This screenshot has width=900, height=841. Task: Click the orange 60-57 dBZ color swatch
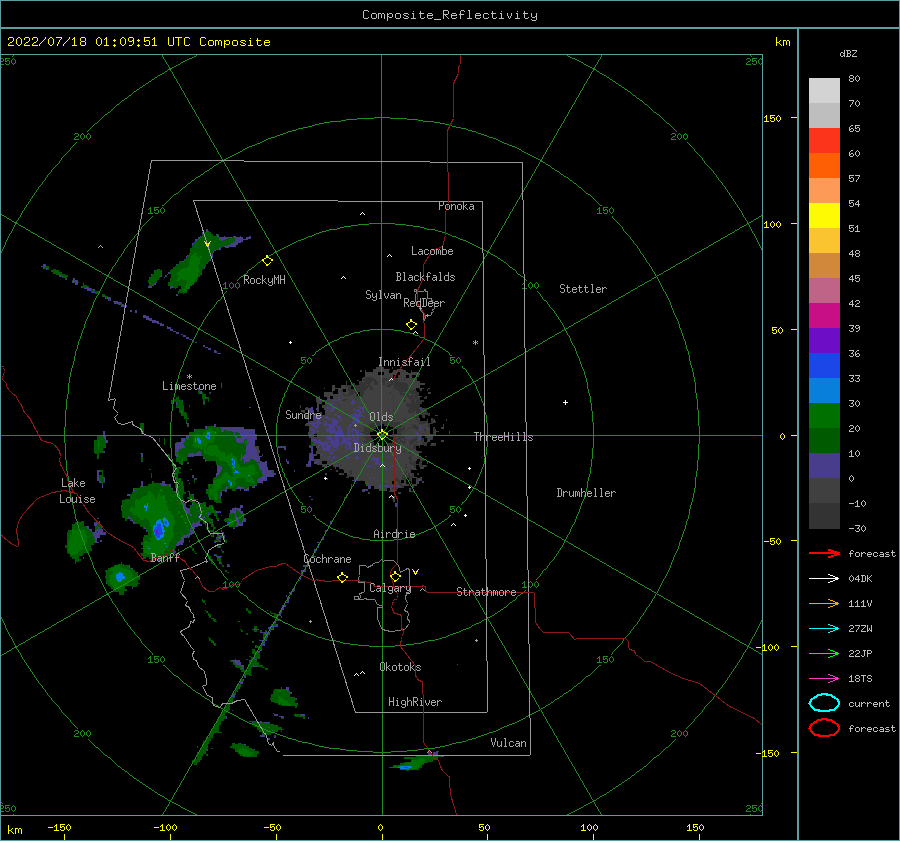pyautogui.click(x=824, y=166)
